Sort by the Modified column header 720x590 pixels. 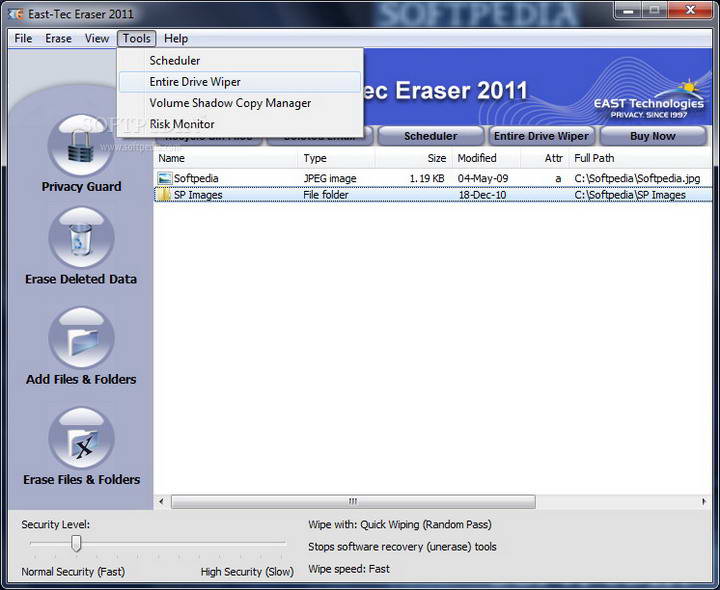coord(486,158)
